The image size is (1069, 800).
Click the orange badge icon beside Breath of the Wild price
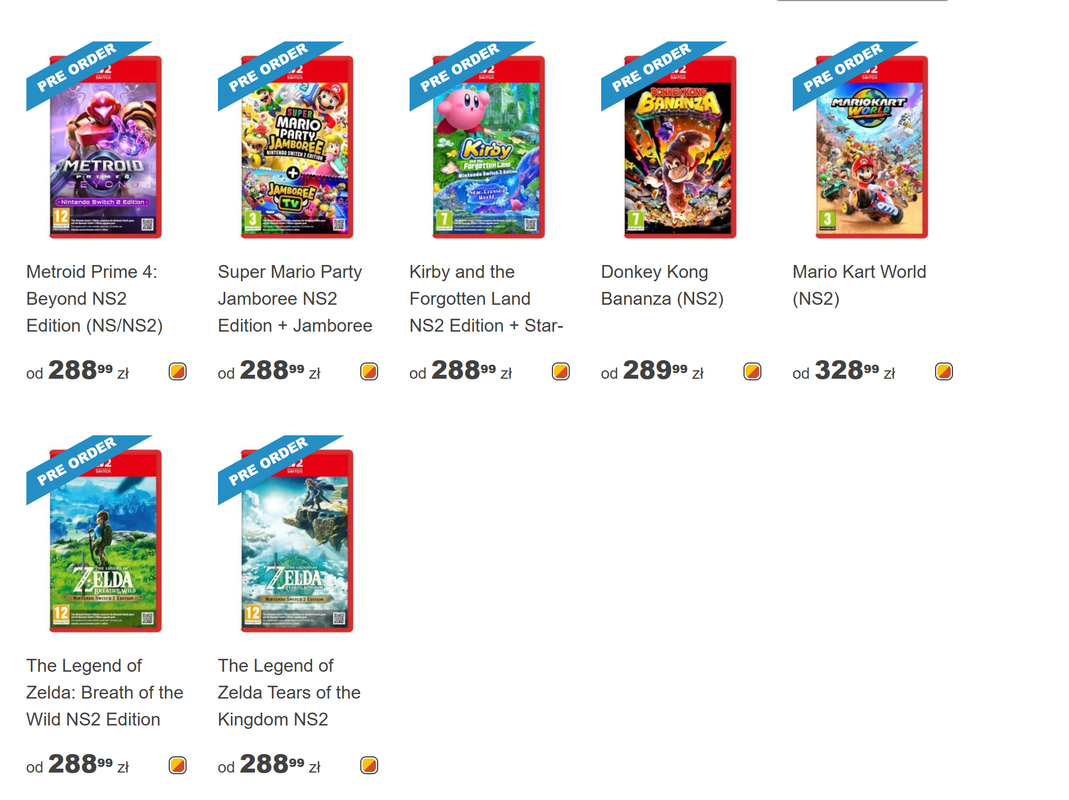point(178,765)
